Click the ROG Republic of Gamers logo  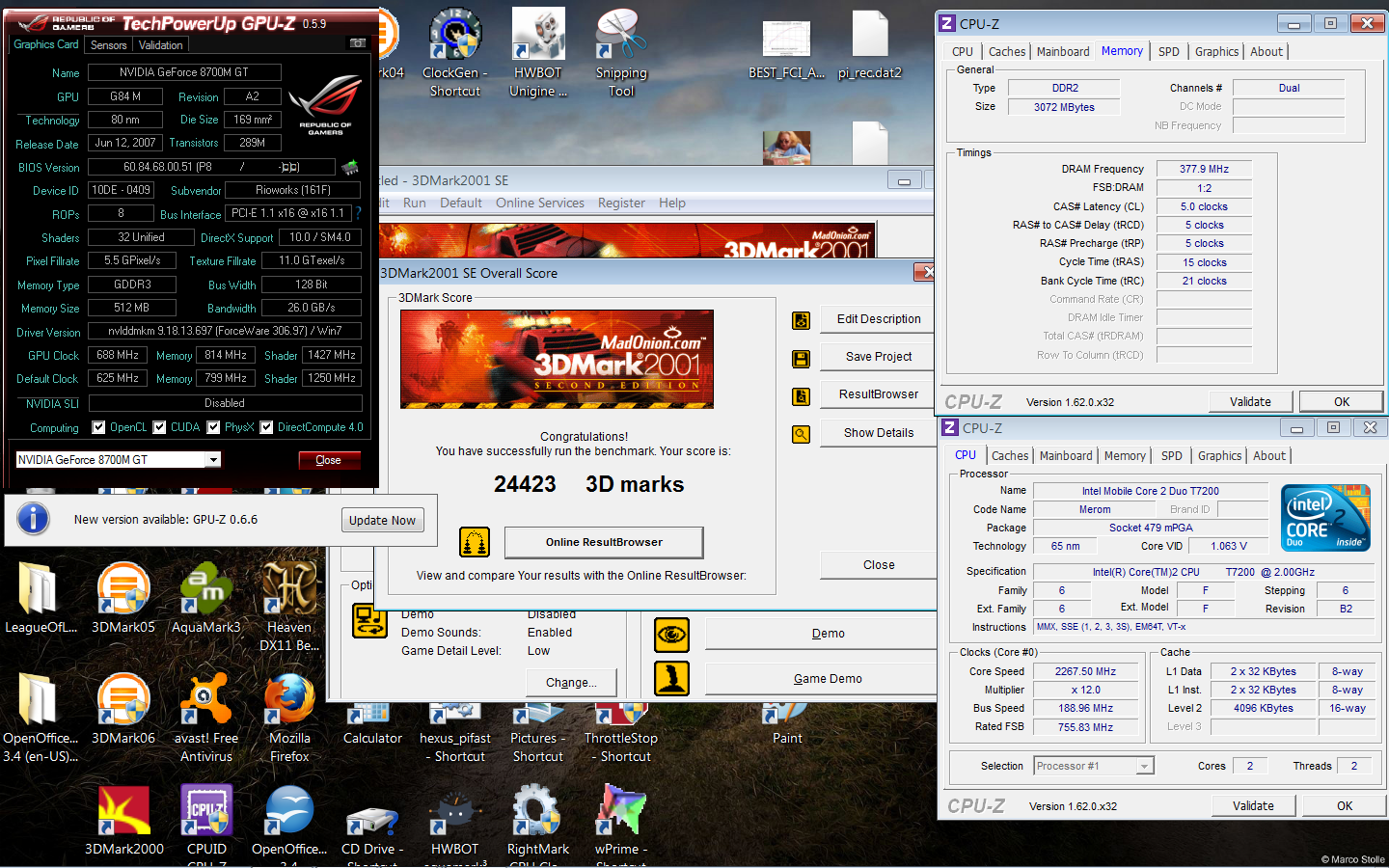(325, 104)
